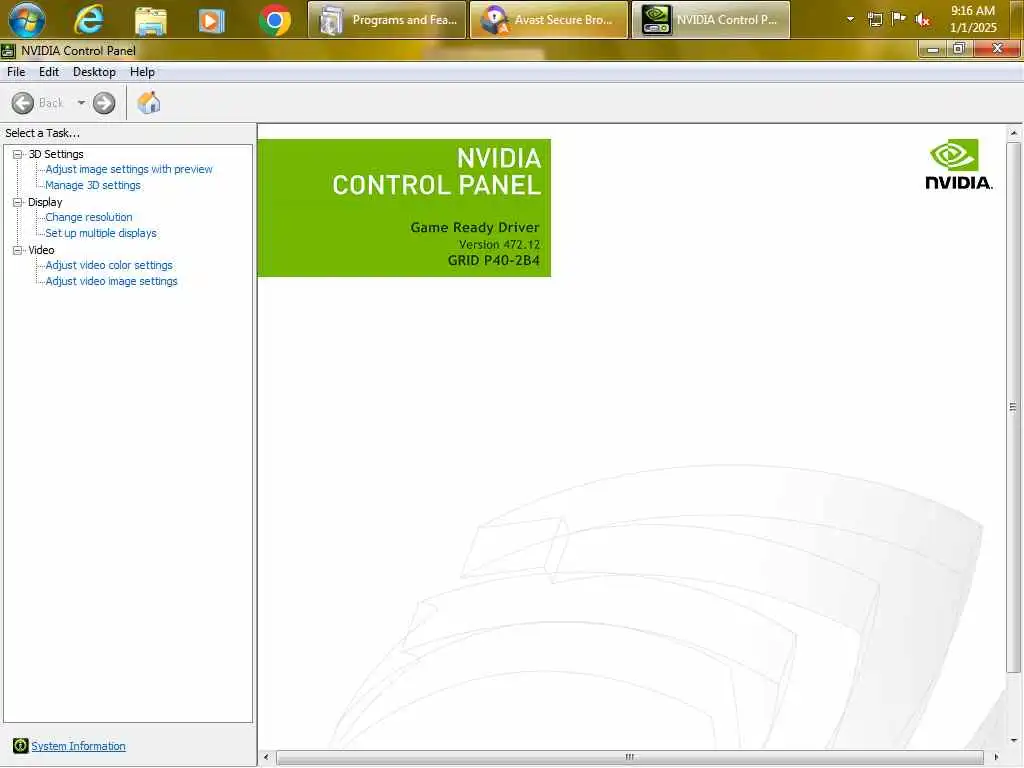
Task: Click the Game Ready Driver text
Action: pyautogui.click(x=475, y=227)
